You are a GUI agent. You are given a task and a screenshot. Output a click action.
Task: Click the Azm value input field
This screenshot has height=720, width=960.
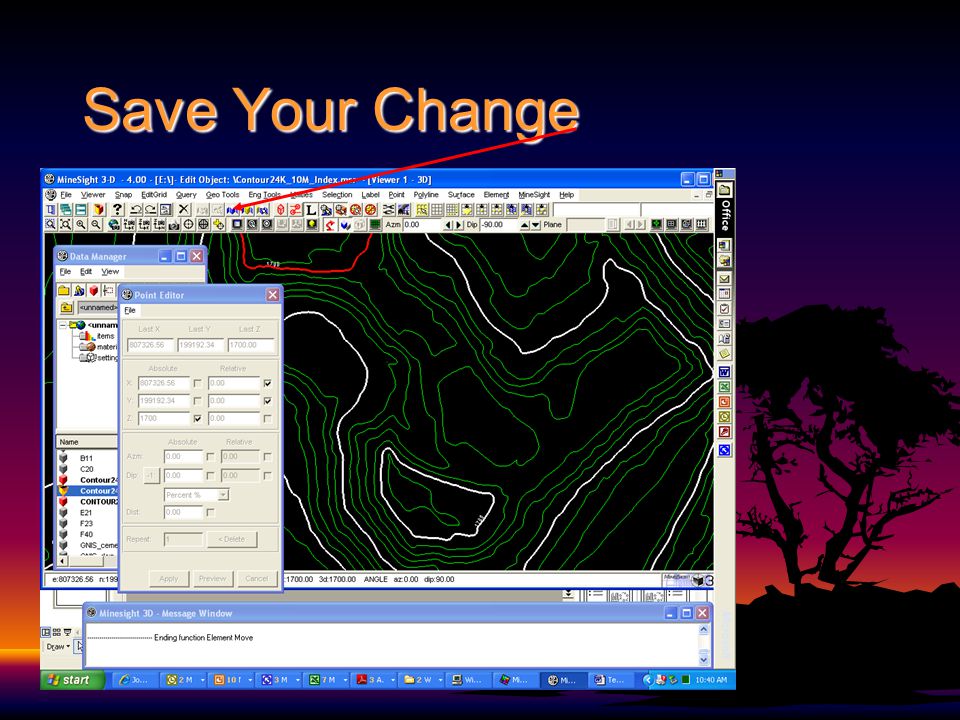point(423,225)
